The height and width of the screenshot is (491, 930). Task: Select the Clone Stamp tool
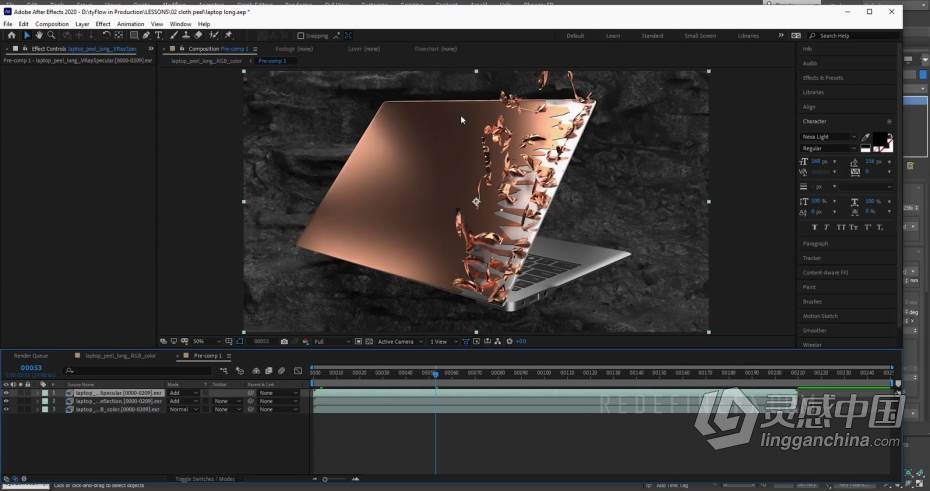(x=186, y=36)
